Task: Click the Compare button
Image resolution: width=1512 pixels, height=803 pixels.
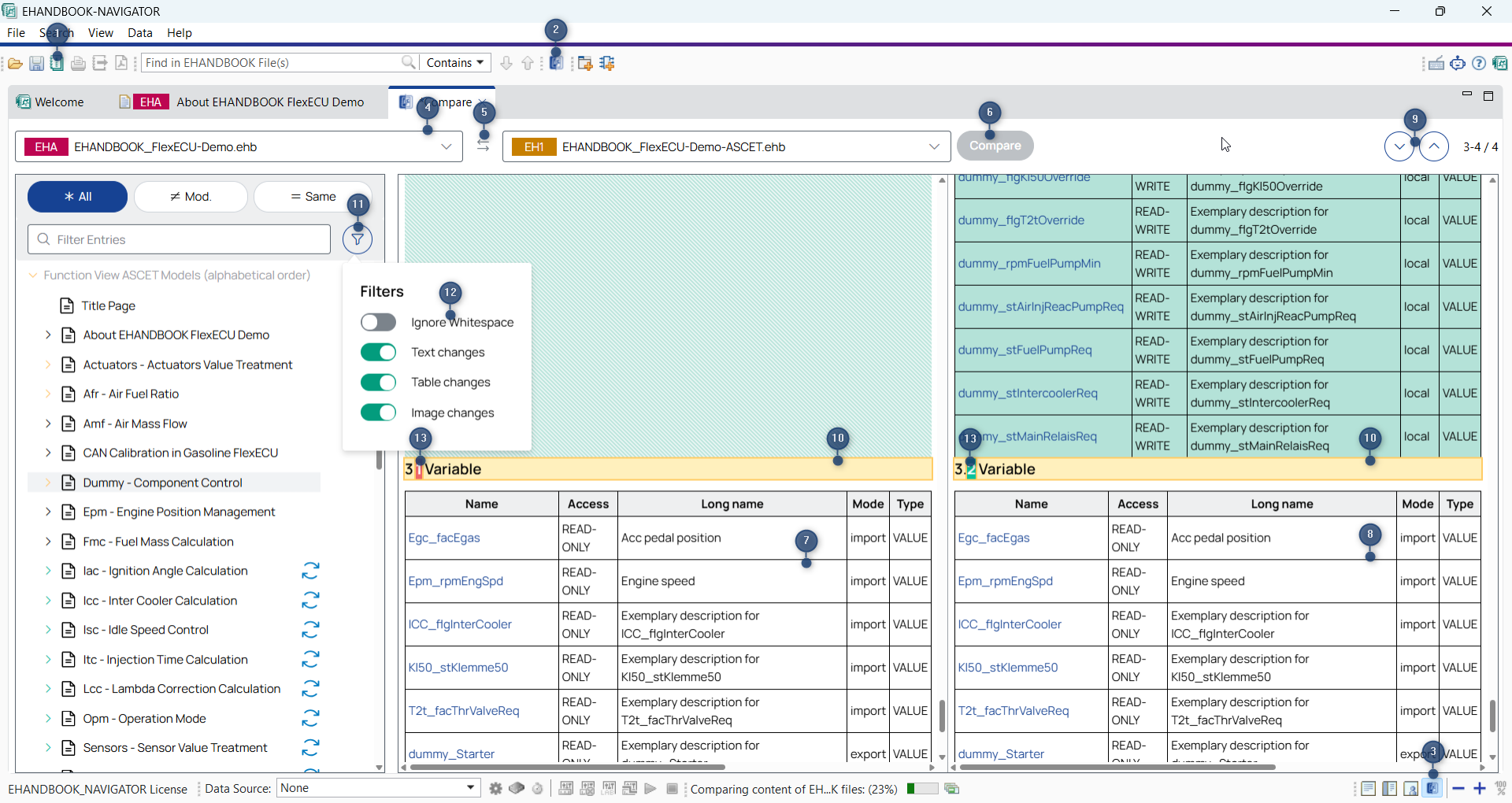Action: (x=995, y=146)
